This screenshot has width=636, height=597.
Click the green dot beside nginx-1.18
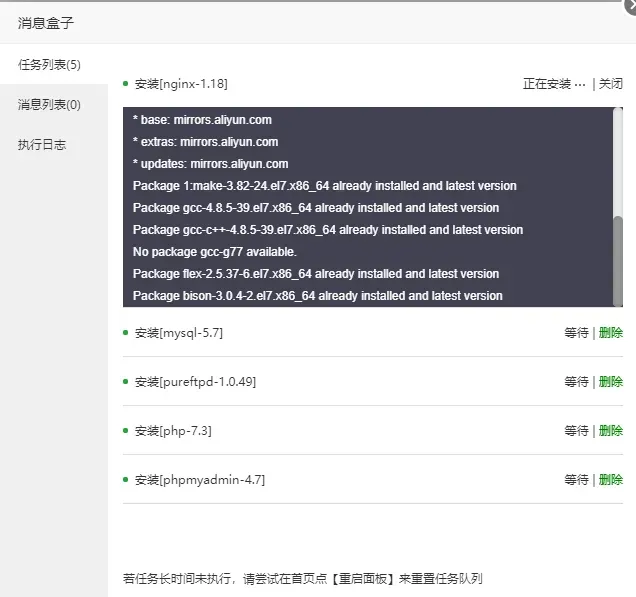[125, 84]
